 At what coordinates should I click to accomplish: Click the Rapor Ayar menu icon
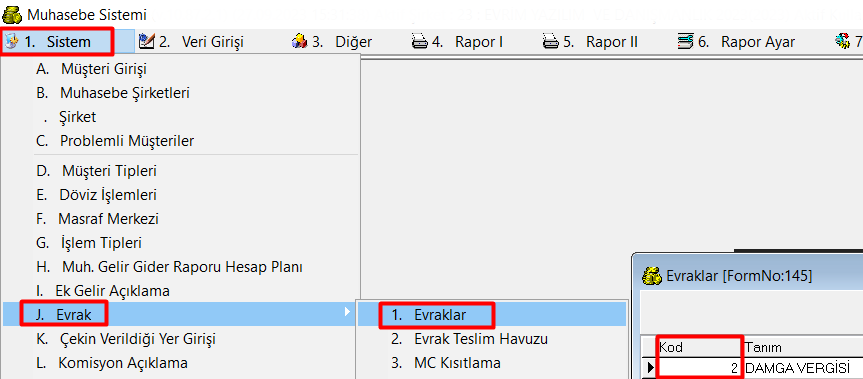pos(685,42)
